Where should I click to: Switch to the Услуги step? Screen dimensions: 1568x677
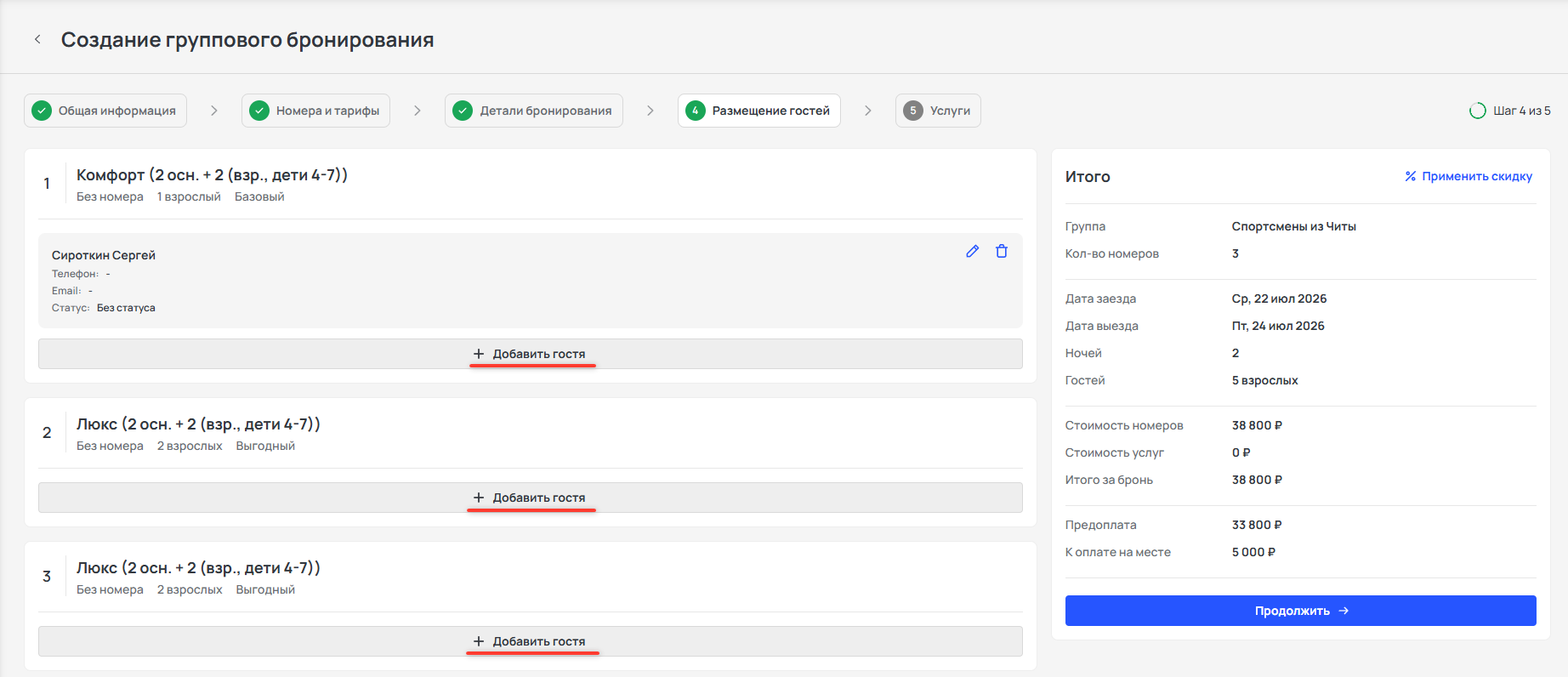[x=938, y=111]
